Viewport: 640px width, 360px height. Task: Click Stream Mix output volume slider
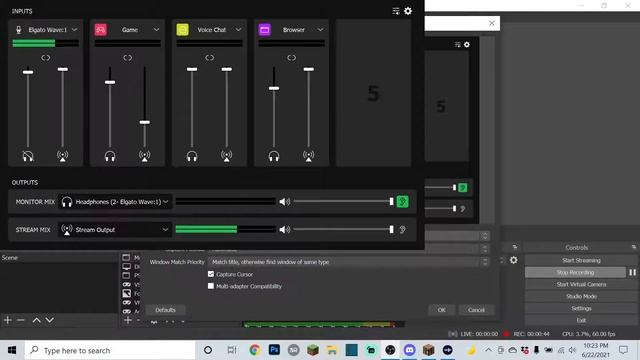point(343,230)
